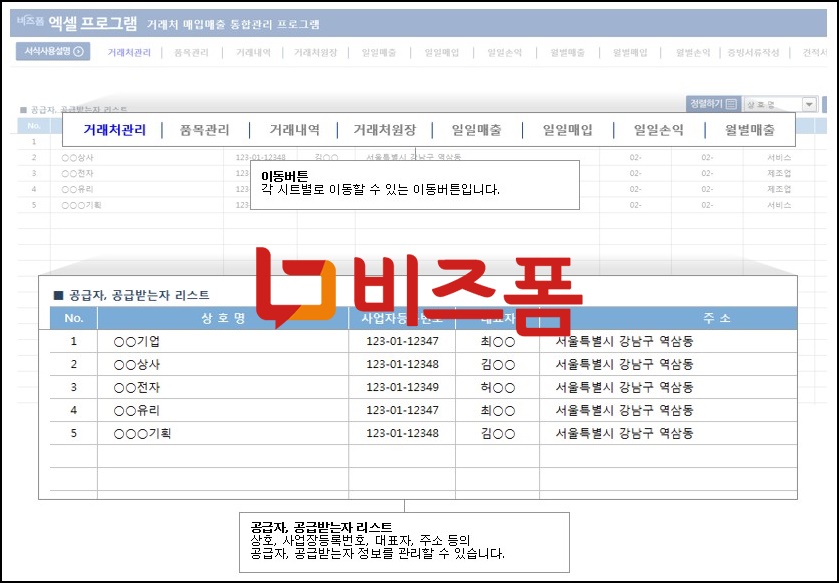Viewport: 839px width, 583px height.
Task: Click 123-01-12347 in the ○○기업 row
Action: point(402,341)
